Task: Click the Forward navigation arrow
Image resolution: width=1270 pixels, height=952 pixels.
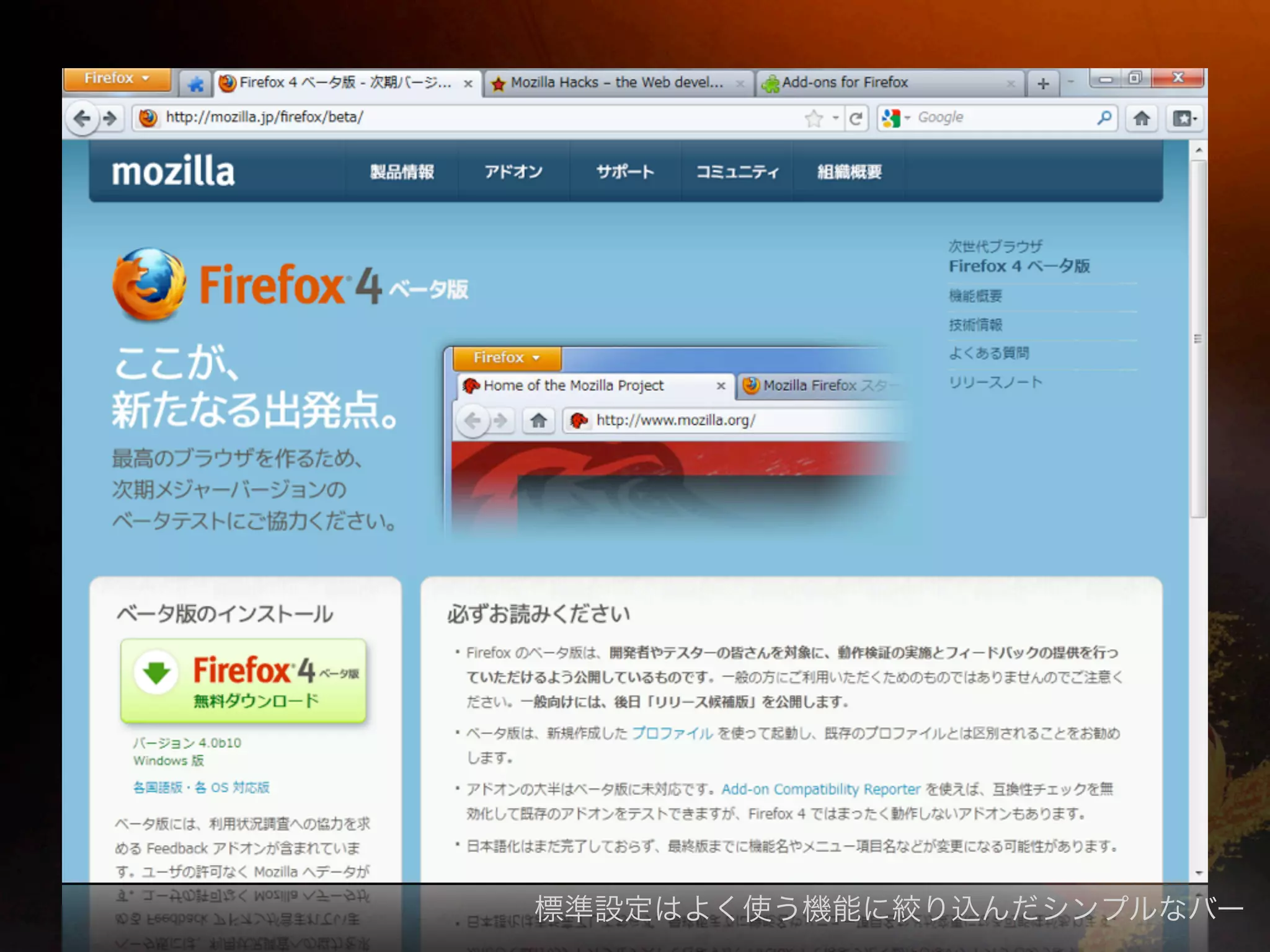Action: (110, 118)
